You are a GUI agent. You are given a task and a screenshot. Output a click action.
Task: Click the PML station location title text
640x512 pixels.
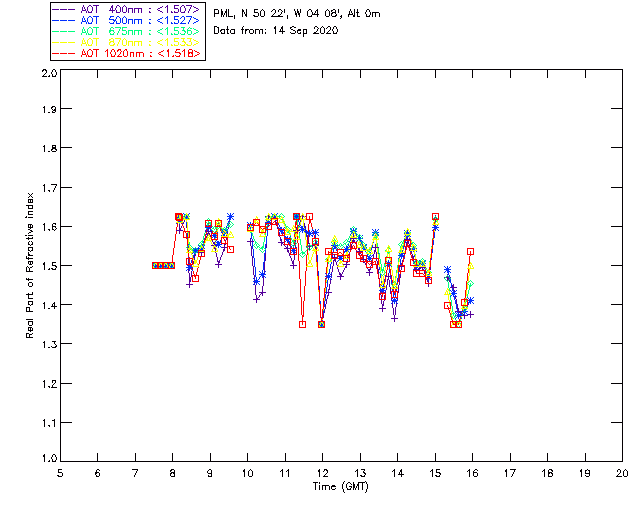pyautogui.click(x=297, y=14)
